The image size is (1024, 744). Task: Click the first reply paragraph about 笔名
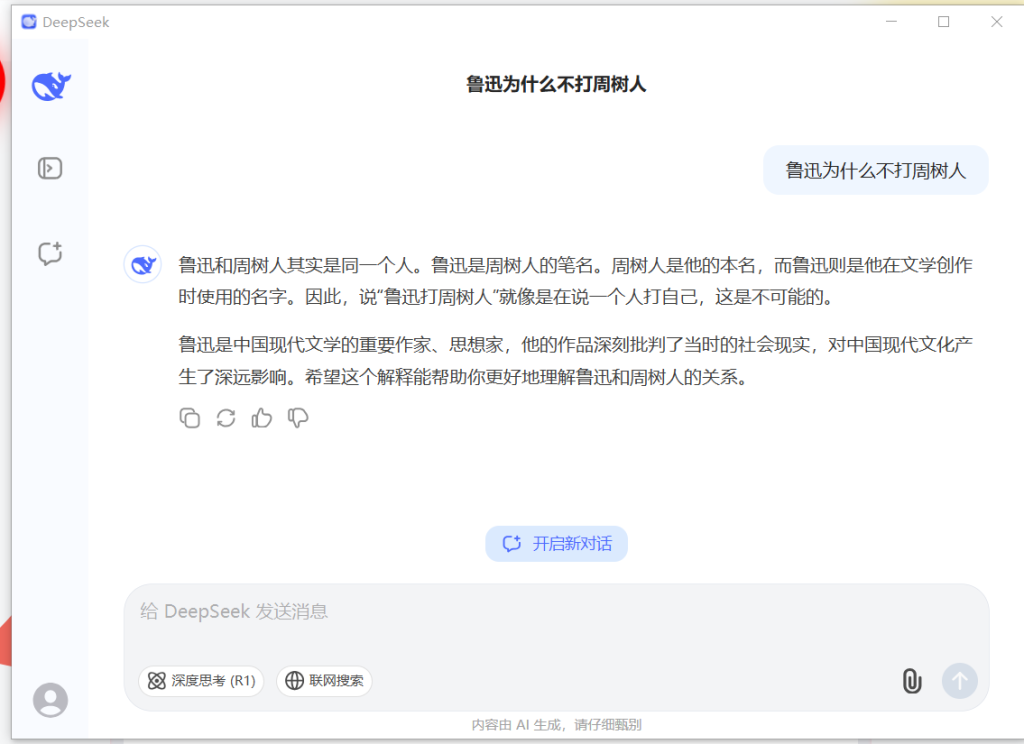click(575, 281)
